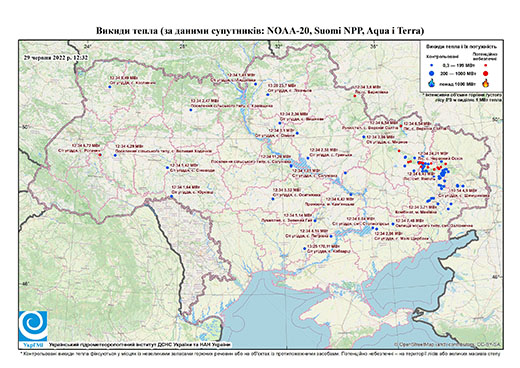This screenshot has width=520, height=368.
Task: Click the legend title text
Action: pos(461,47)
